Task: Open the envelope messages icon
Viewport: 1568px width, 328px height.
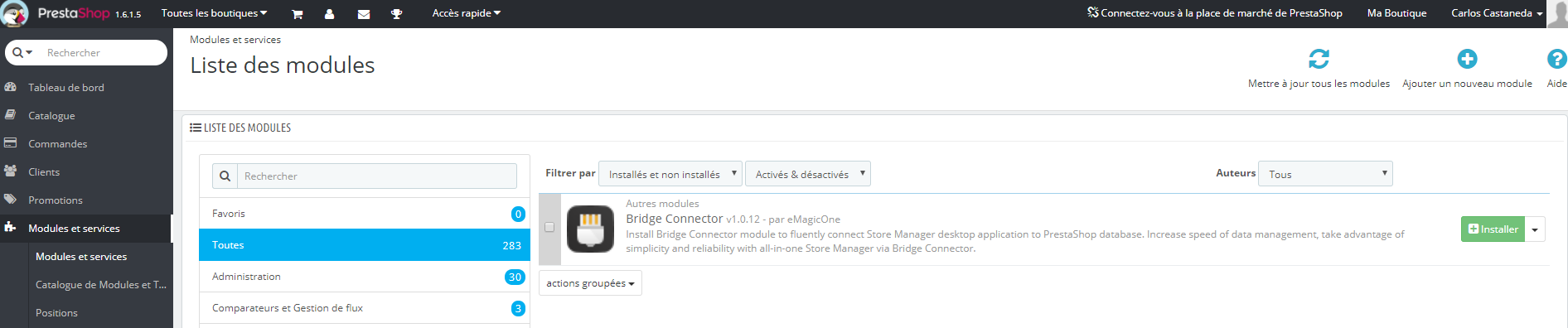Action: pyautogui.click(x=363, y=14)
